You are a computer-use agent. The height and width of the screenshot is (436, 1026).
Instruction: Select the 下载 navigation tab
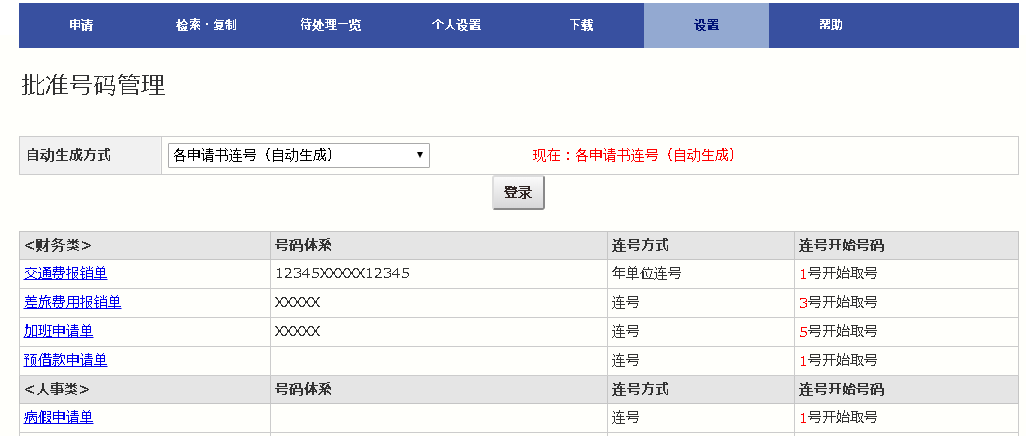581,25
